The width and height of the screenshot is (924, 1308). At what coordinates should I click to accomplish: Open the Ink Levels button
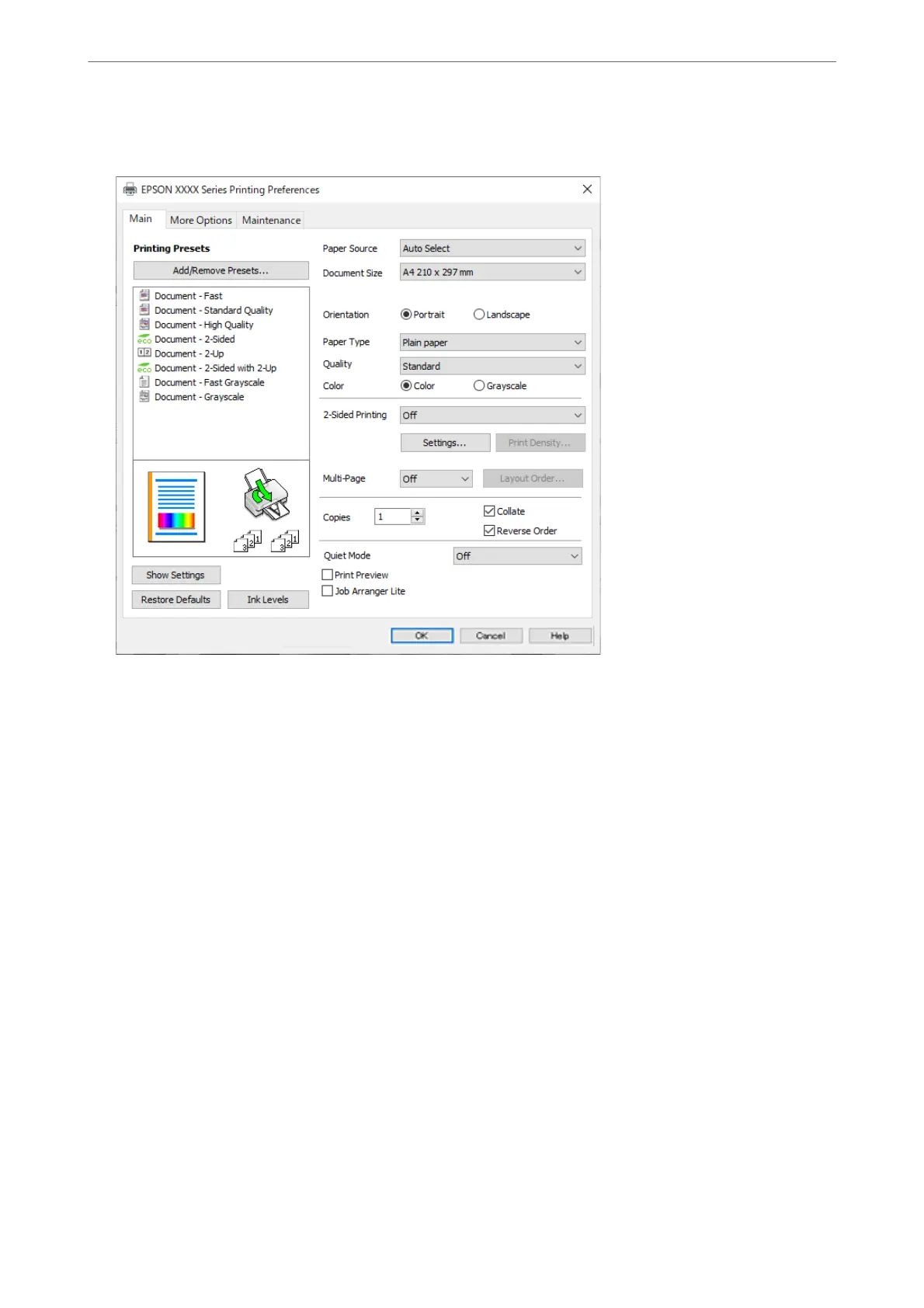coord(268,600)
